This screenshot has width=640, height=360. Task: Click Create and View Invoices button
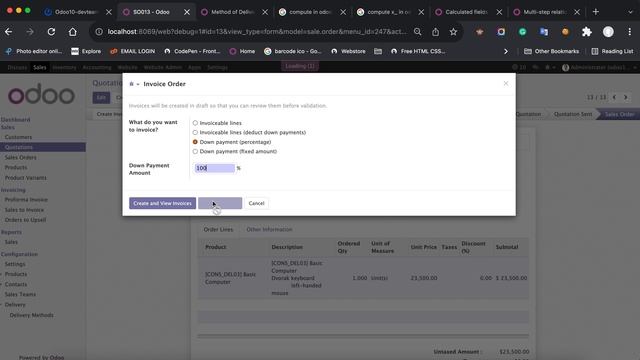point(162,203)
